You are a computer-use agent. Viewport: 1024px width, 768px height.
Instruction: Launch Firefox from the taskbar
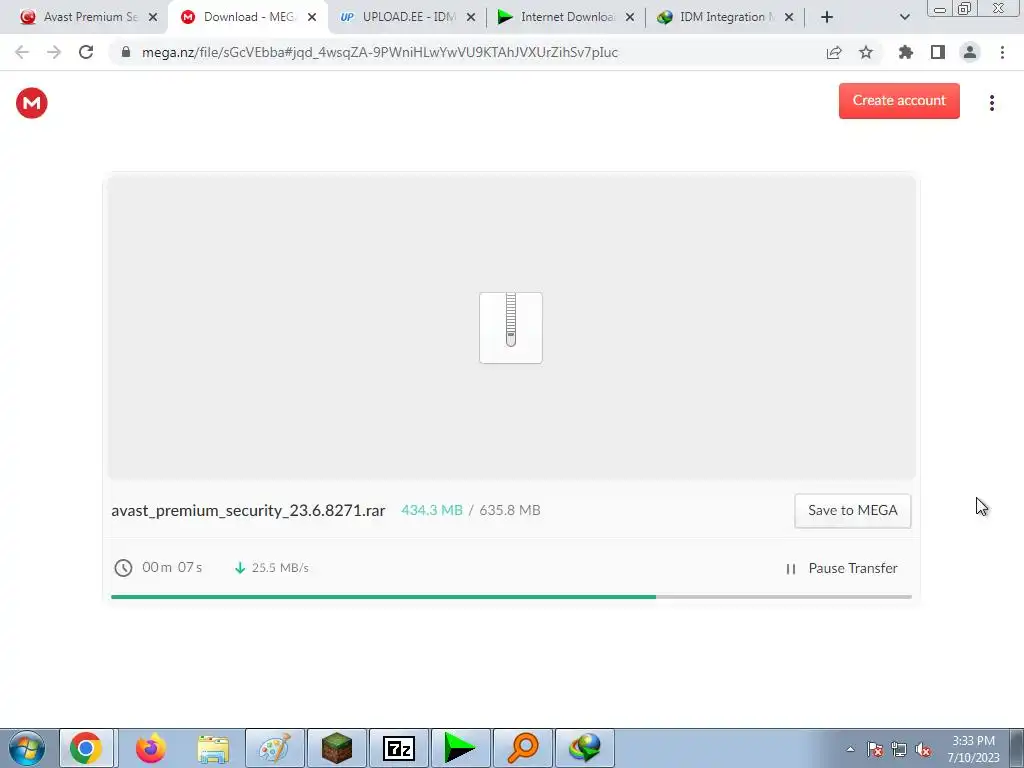[150, 748]
